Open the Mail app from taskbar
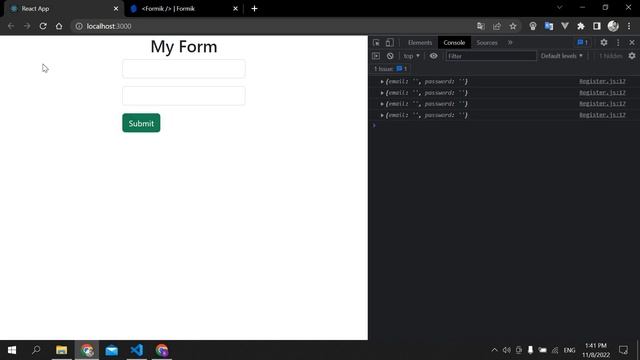Viewport: 640px width, 360px height. tap(111, 350)
